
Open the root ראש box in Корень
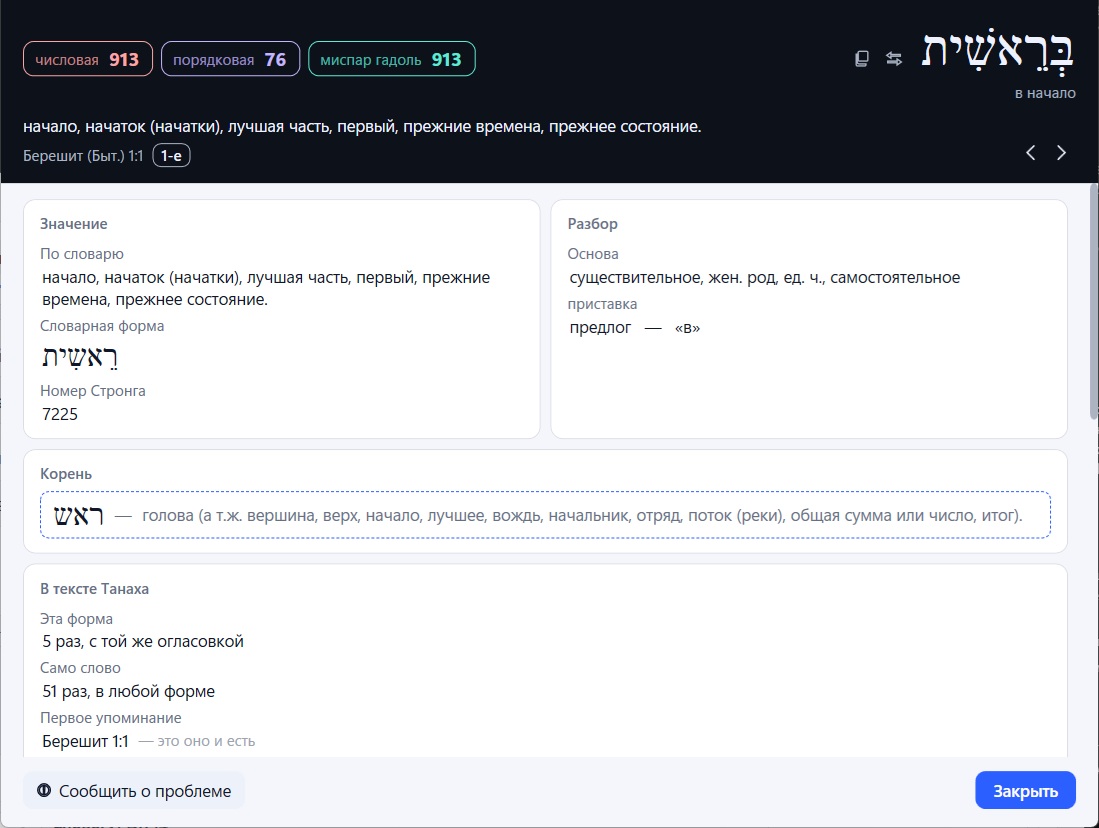(545, 515)
